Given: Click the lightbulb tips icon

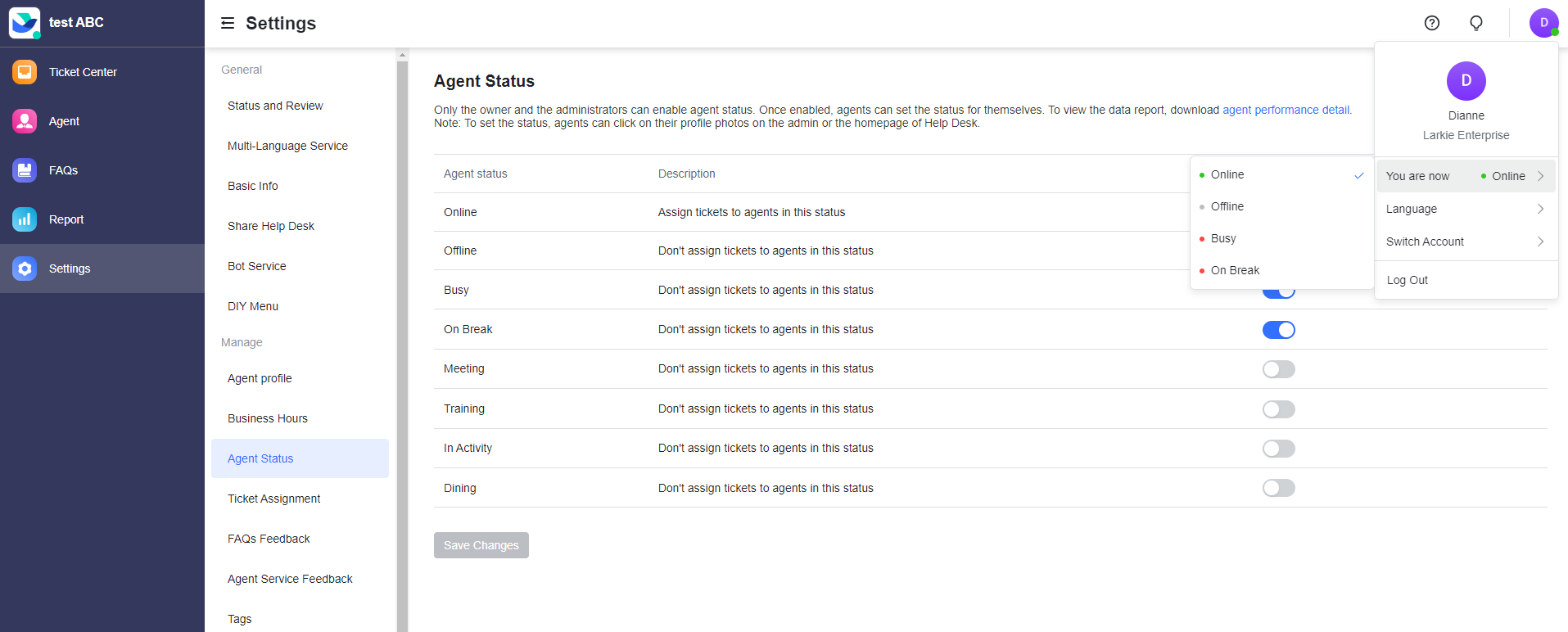Looking at the screenshot, I should pos(1476,23).
